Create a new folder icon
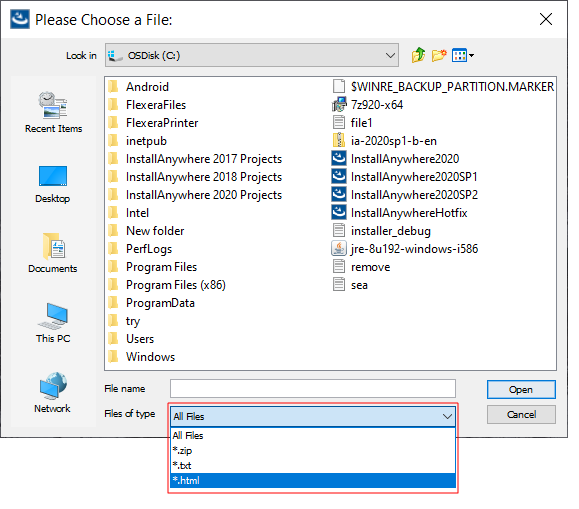The image size is (579, 509). point(439,55)
